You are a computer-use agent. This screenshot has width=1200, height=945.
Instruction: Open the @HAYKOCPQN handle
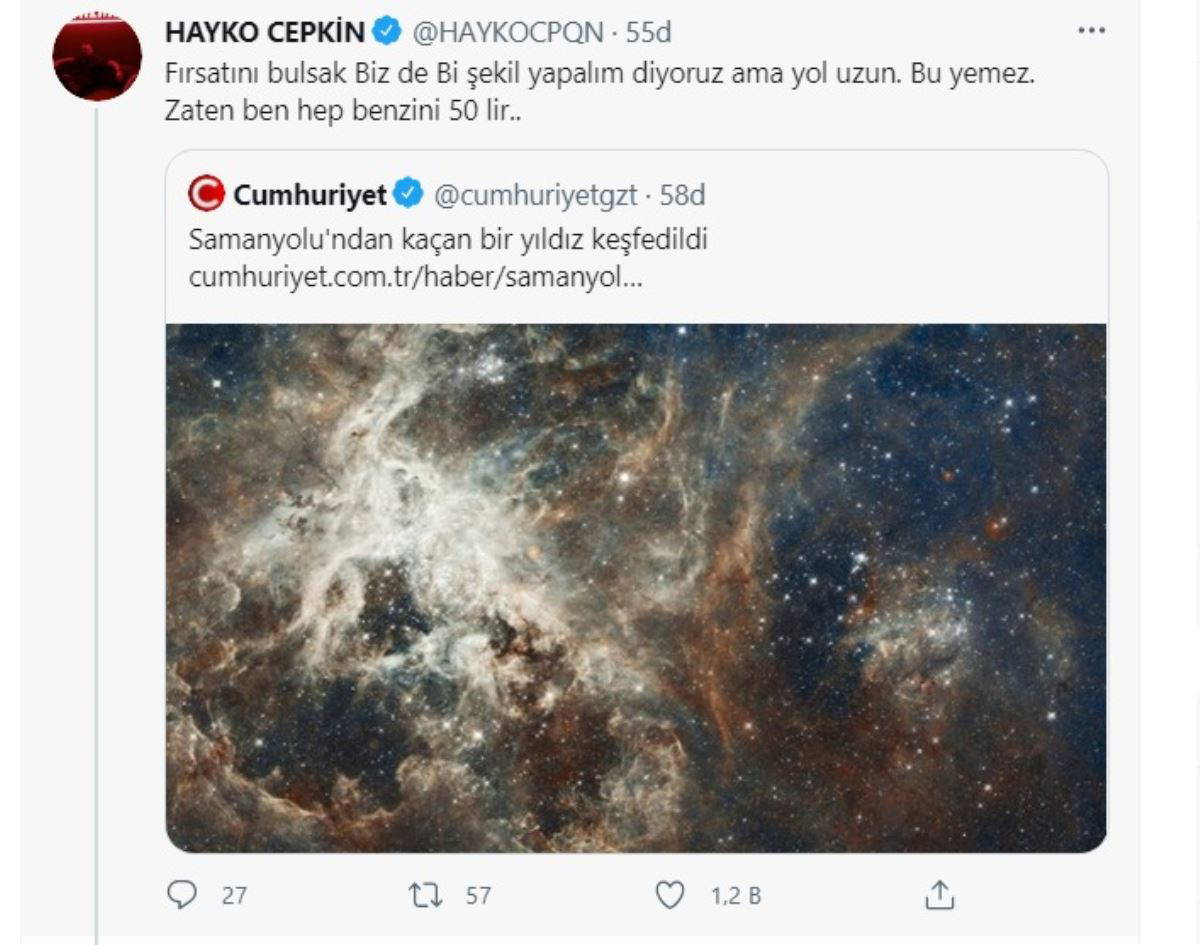(x=508, y=32)
